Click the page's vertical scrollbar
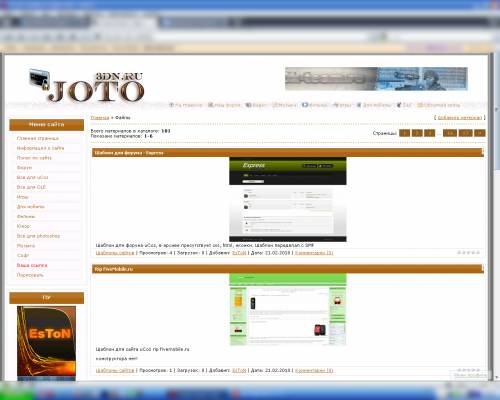 (x=497, y=217)
